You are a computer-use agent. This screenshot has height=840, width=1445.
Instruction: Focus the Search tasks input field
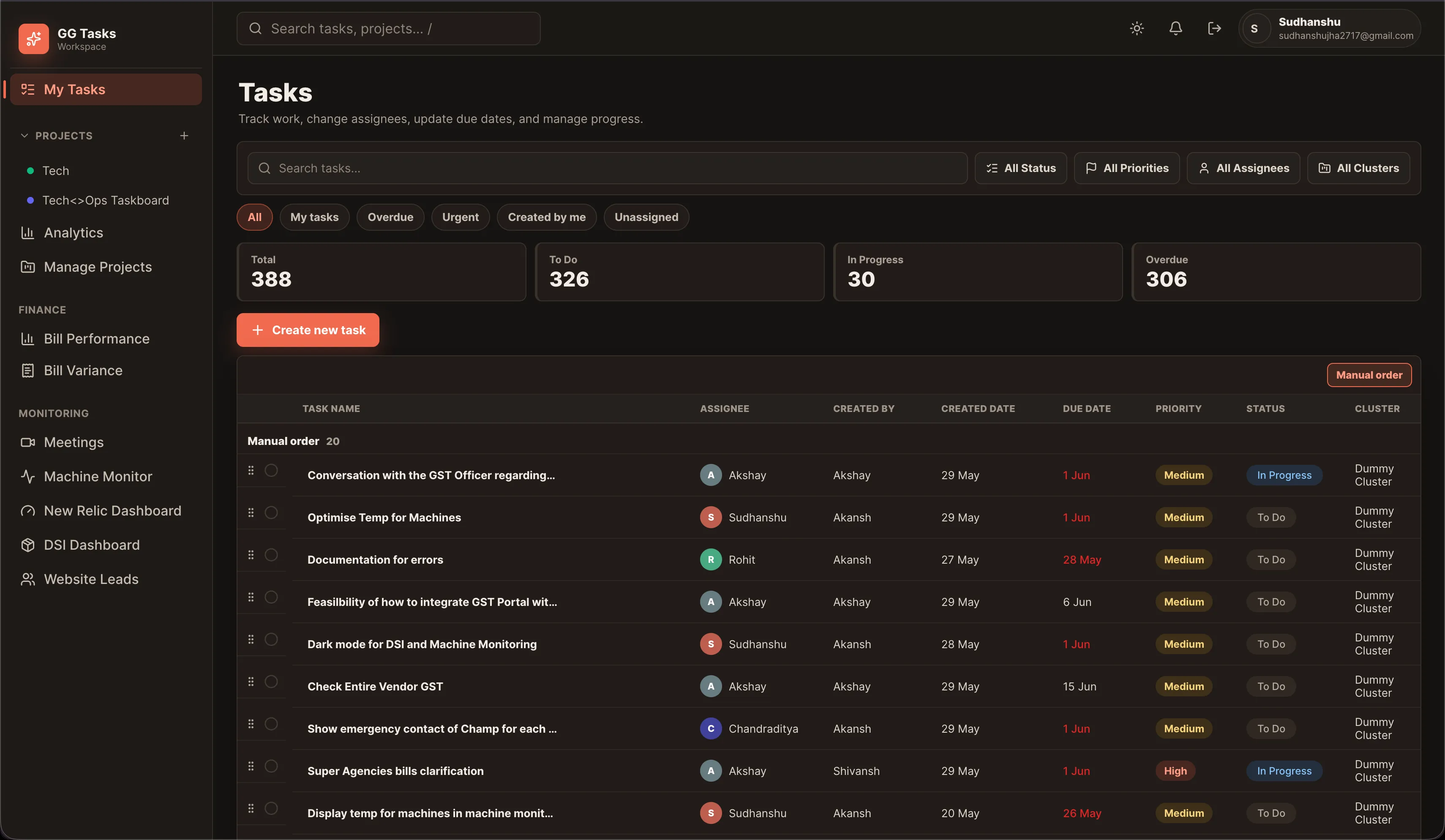(607, 168)
